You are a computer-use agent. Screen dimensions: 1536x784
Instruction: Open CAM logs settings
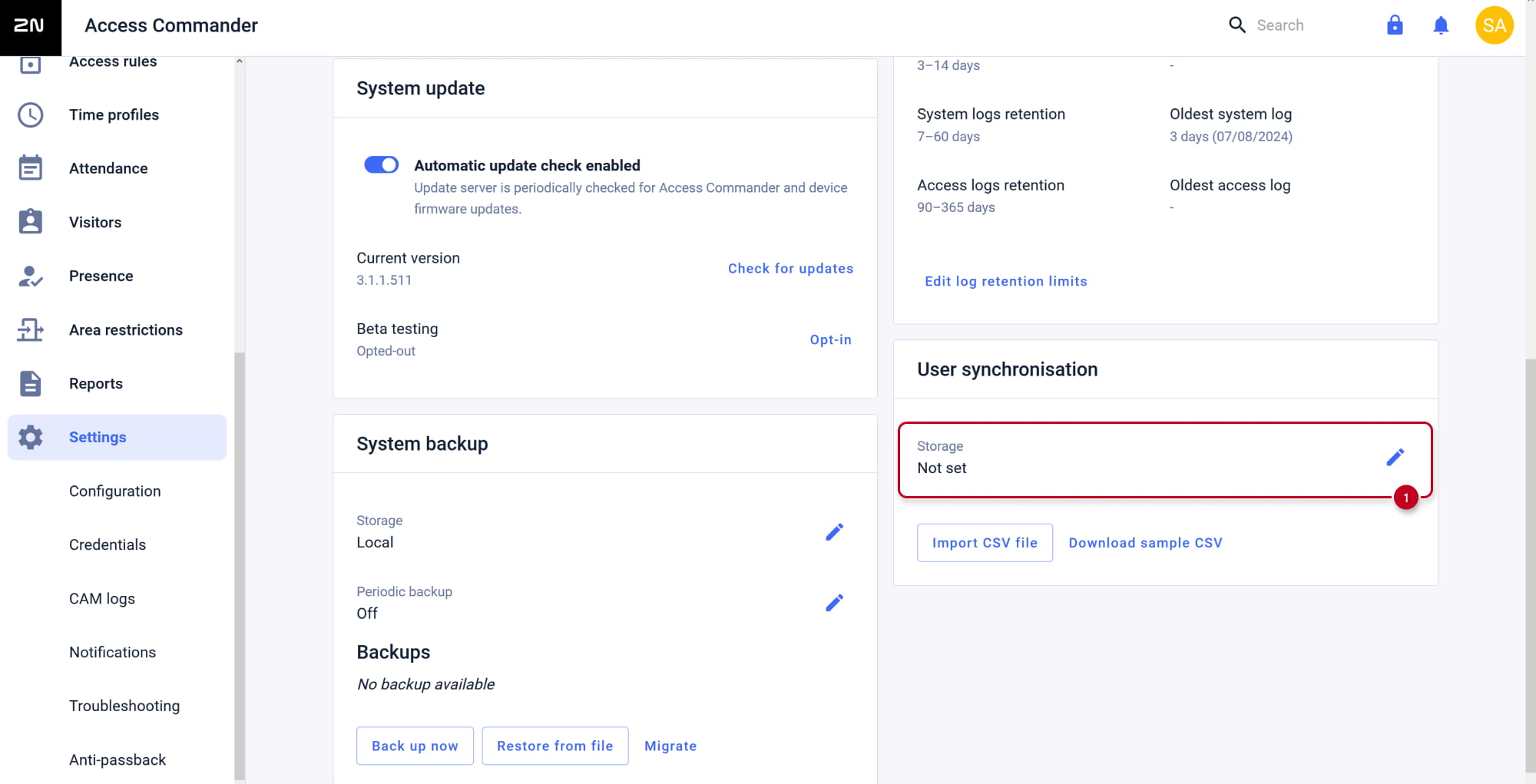click(x=102, y=598)
